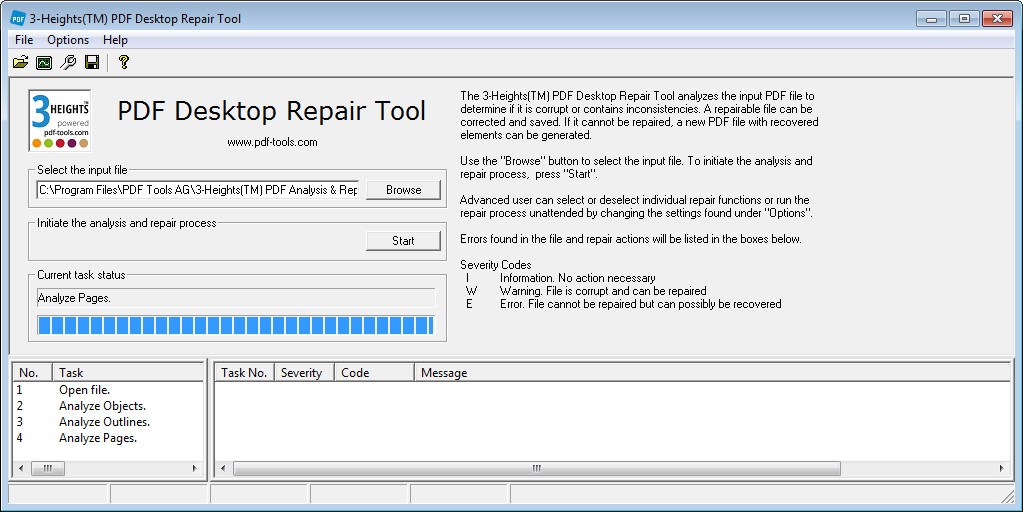Maximize the Repair Tool window
The width and height of the screenshot is (1023, 512).
pos(964,18)
